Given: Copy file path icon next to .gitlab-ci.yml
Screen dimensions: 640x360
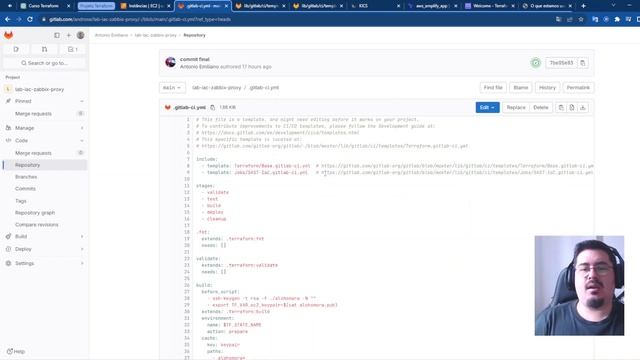Looking at the screenshot, I should click(213, 107).
